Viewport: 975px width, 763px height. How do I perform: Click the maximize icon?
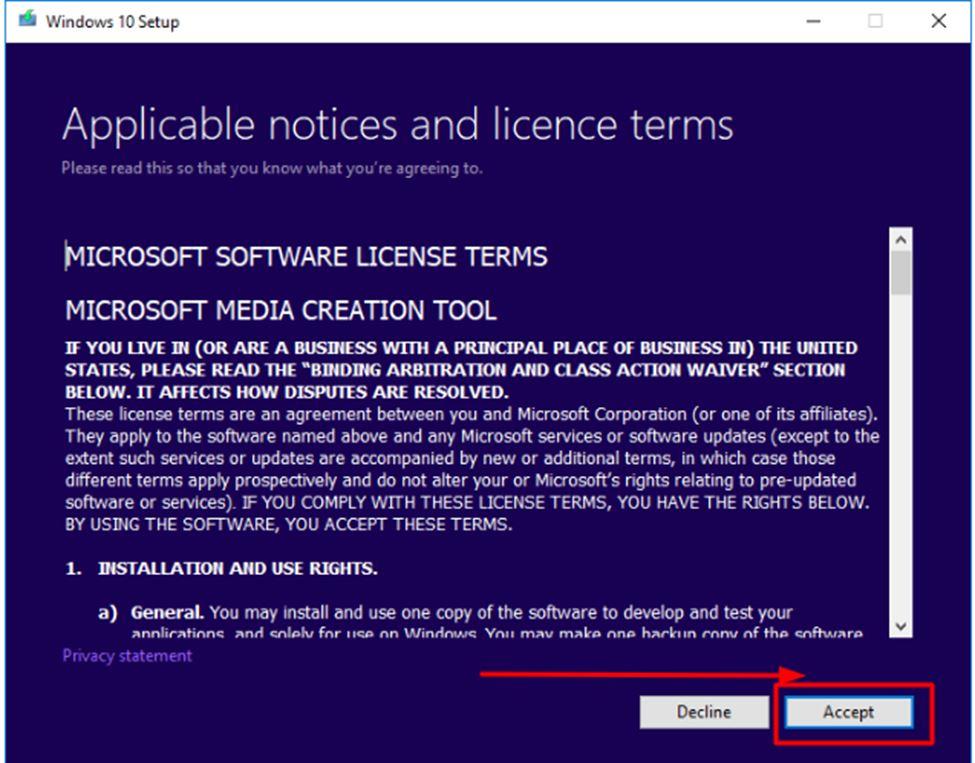coord(875,20)
